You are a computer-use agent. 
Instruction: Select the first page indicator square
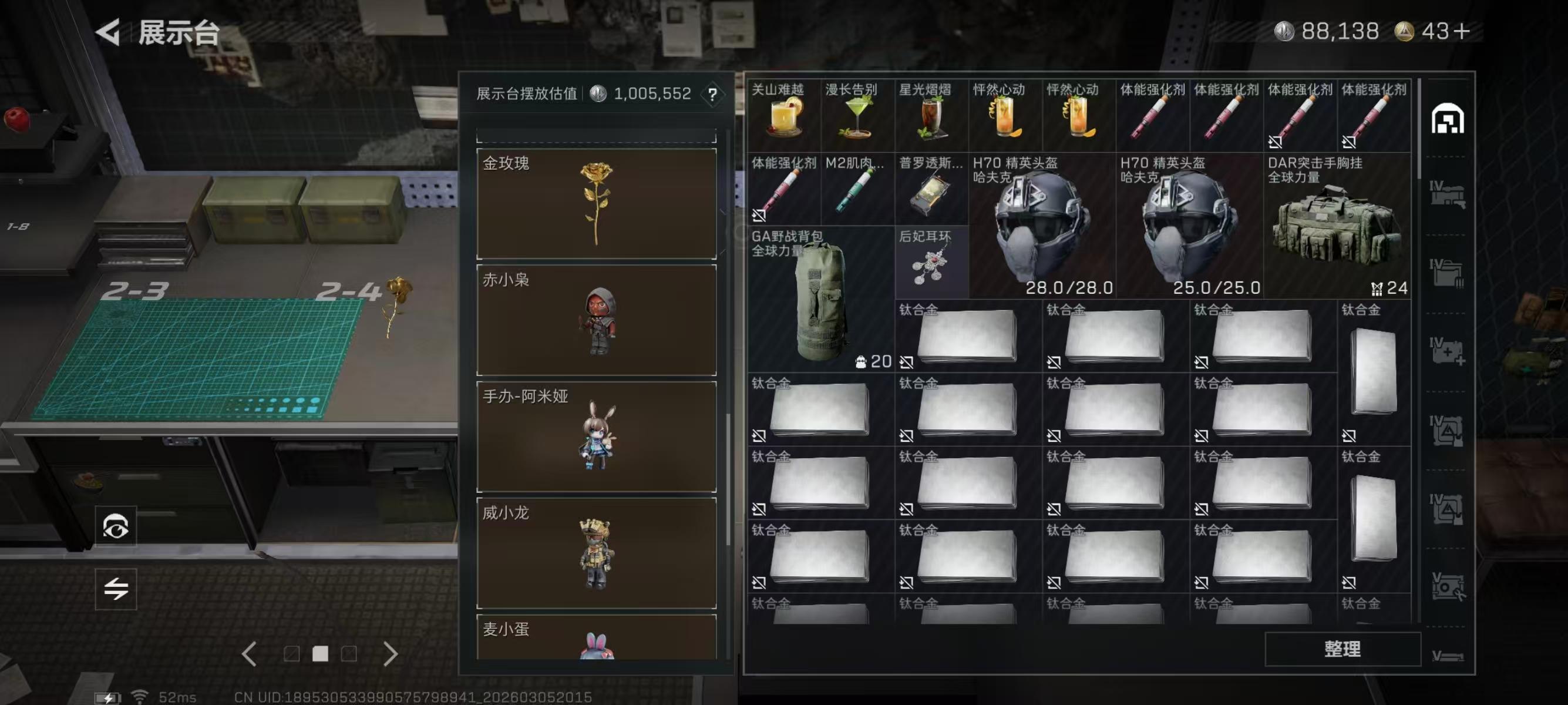click(291, 654)
